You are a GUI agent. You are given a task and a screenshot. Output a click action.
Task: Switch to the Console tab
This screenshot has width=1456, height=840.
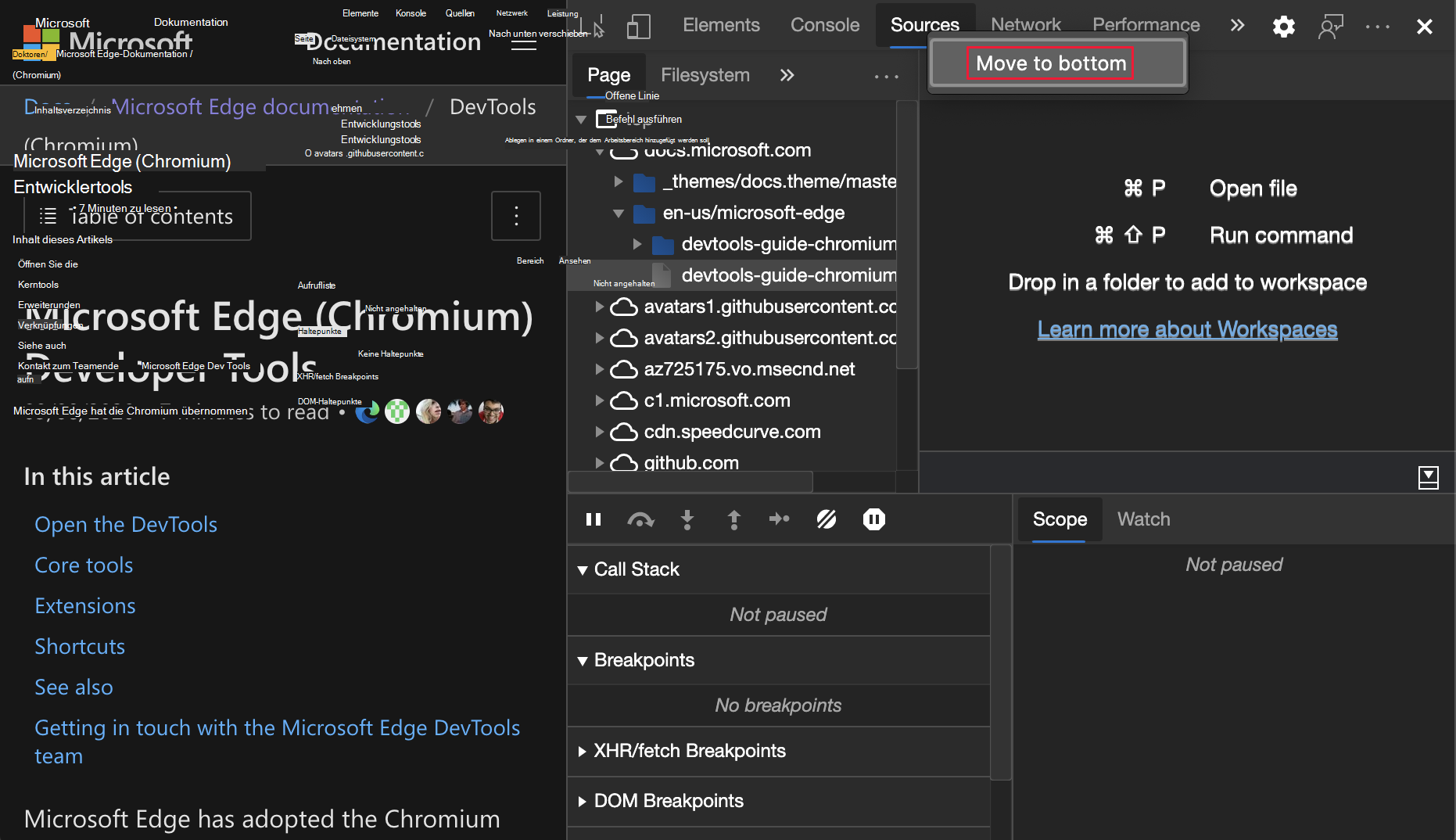pos(825,25)
